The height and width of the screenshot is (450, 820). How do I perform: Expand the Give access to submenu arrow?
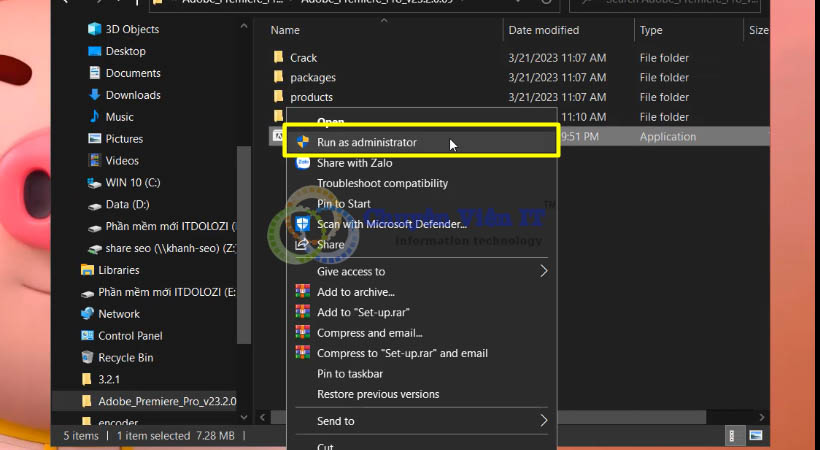tap(544, 271)
